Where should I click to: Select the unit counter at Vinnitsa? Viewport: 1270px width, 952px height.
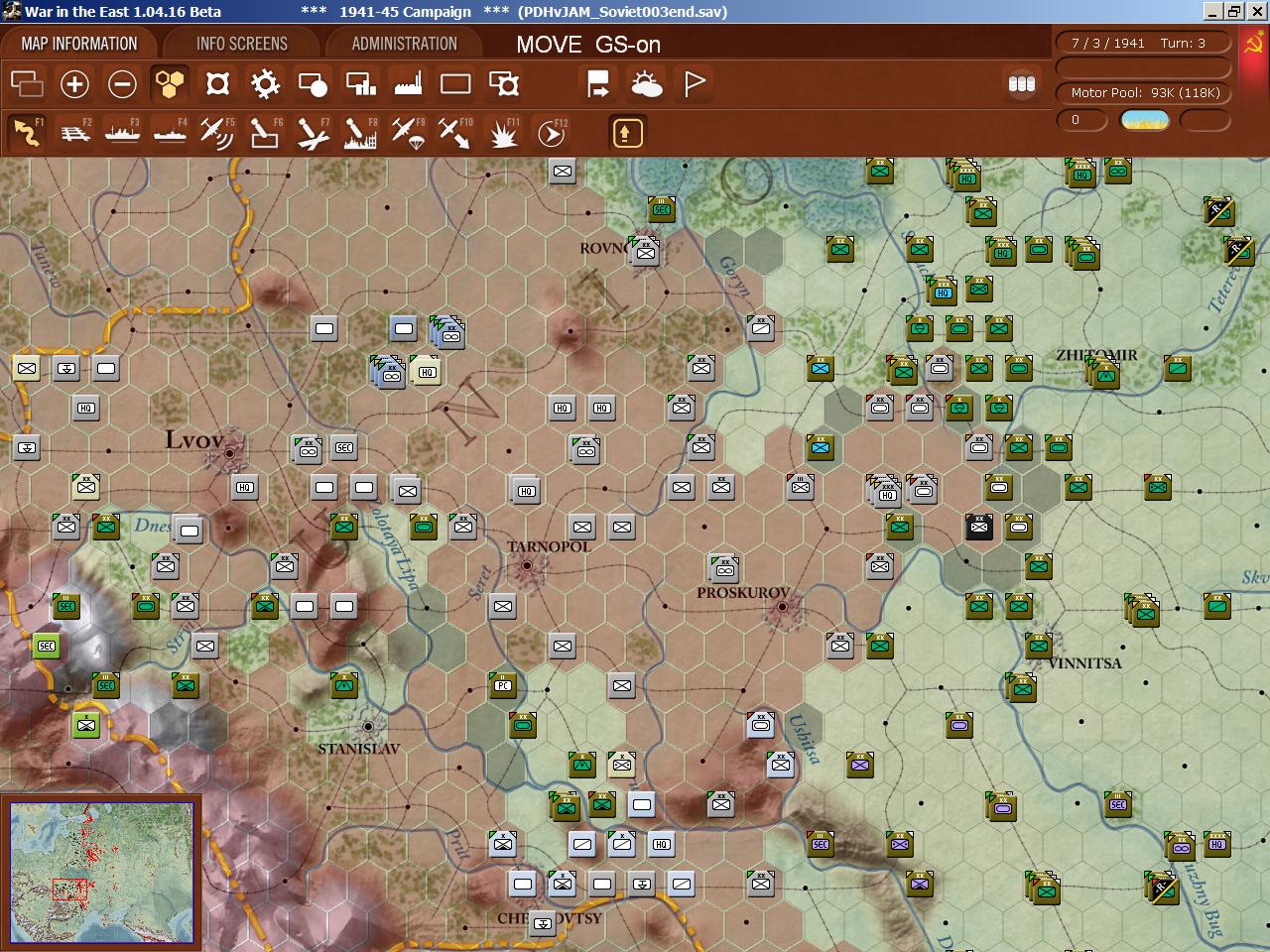(1039, 646)
